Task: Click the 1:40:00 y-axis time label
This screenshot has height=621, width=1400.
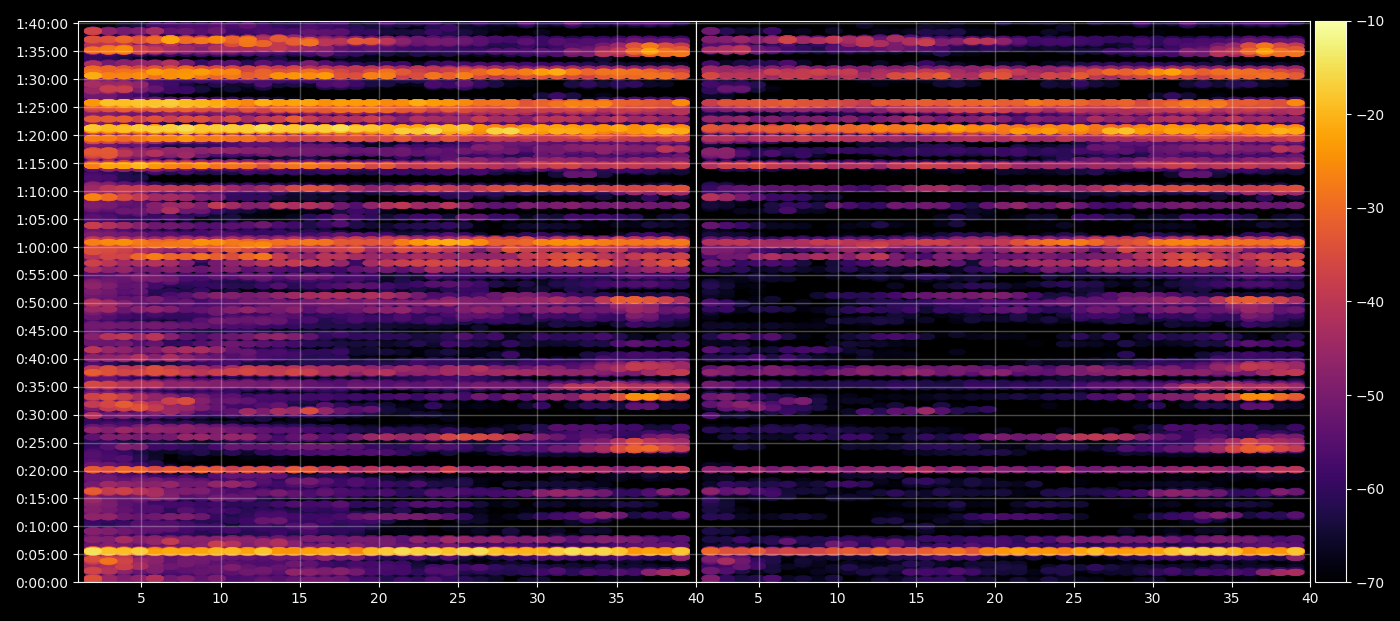Action: (43, 24)
